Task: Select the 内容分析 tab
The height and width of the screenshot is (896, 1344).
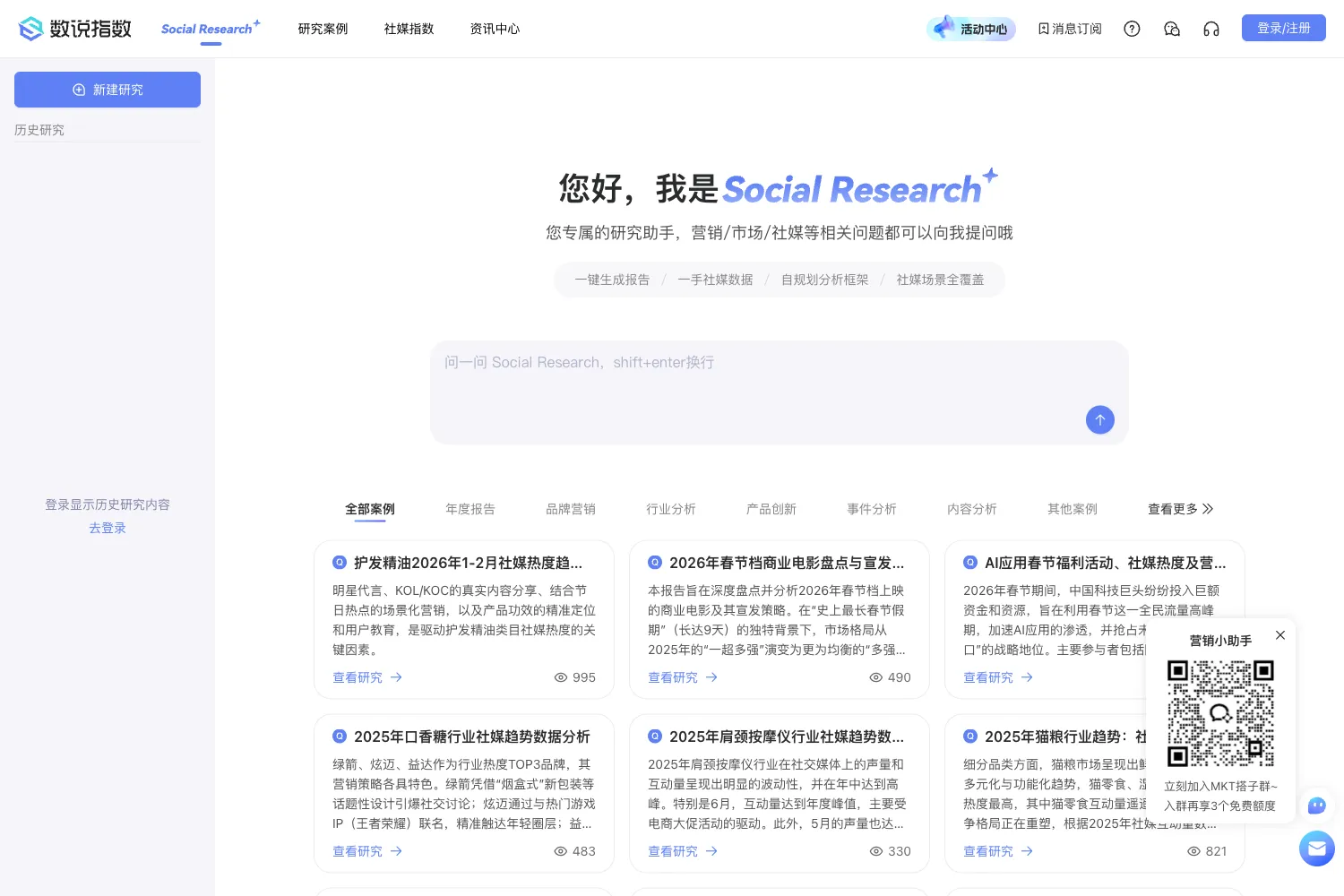Action: pos(972,509)
